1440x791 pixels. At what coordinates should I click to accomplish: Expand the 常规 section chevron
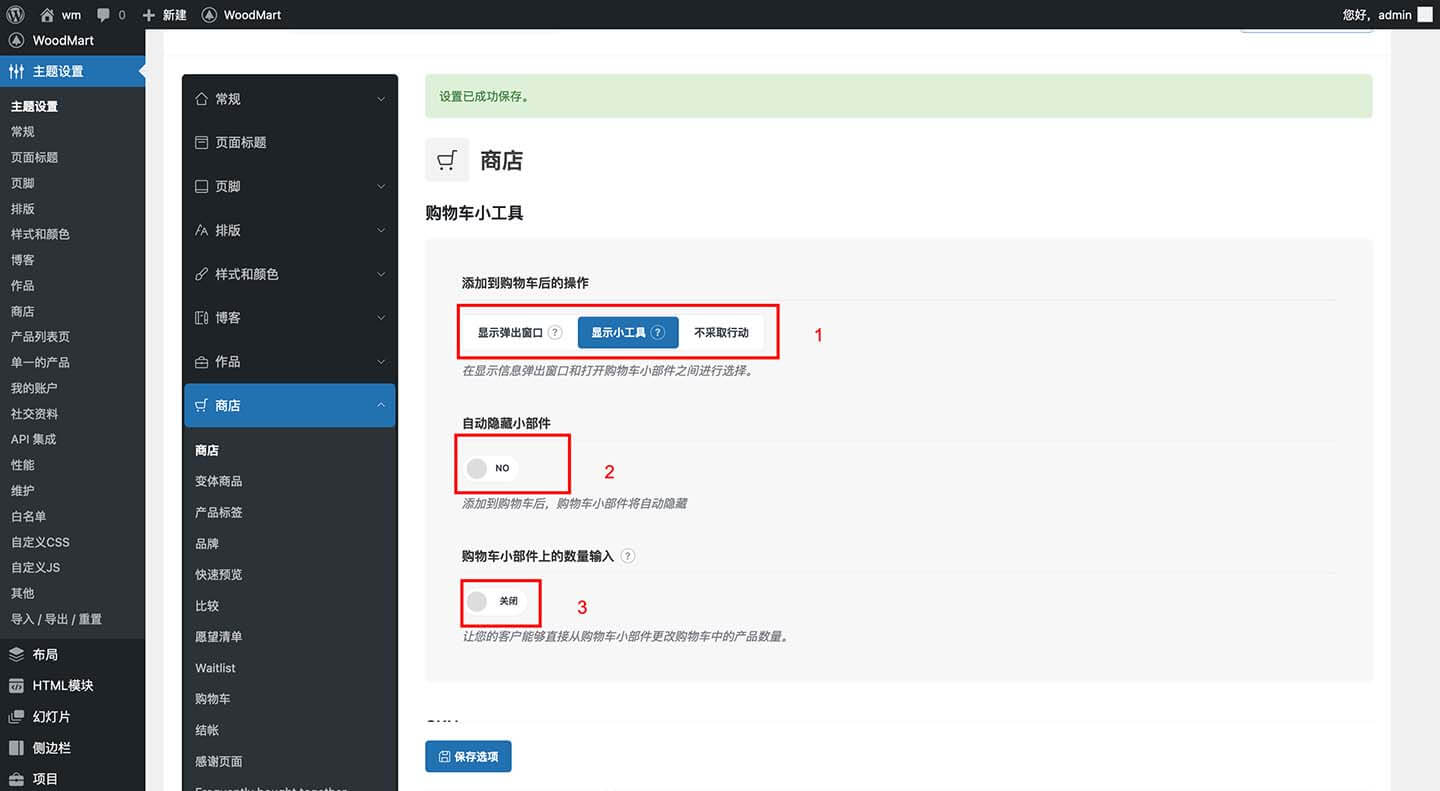381,99
